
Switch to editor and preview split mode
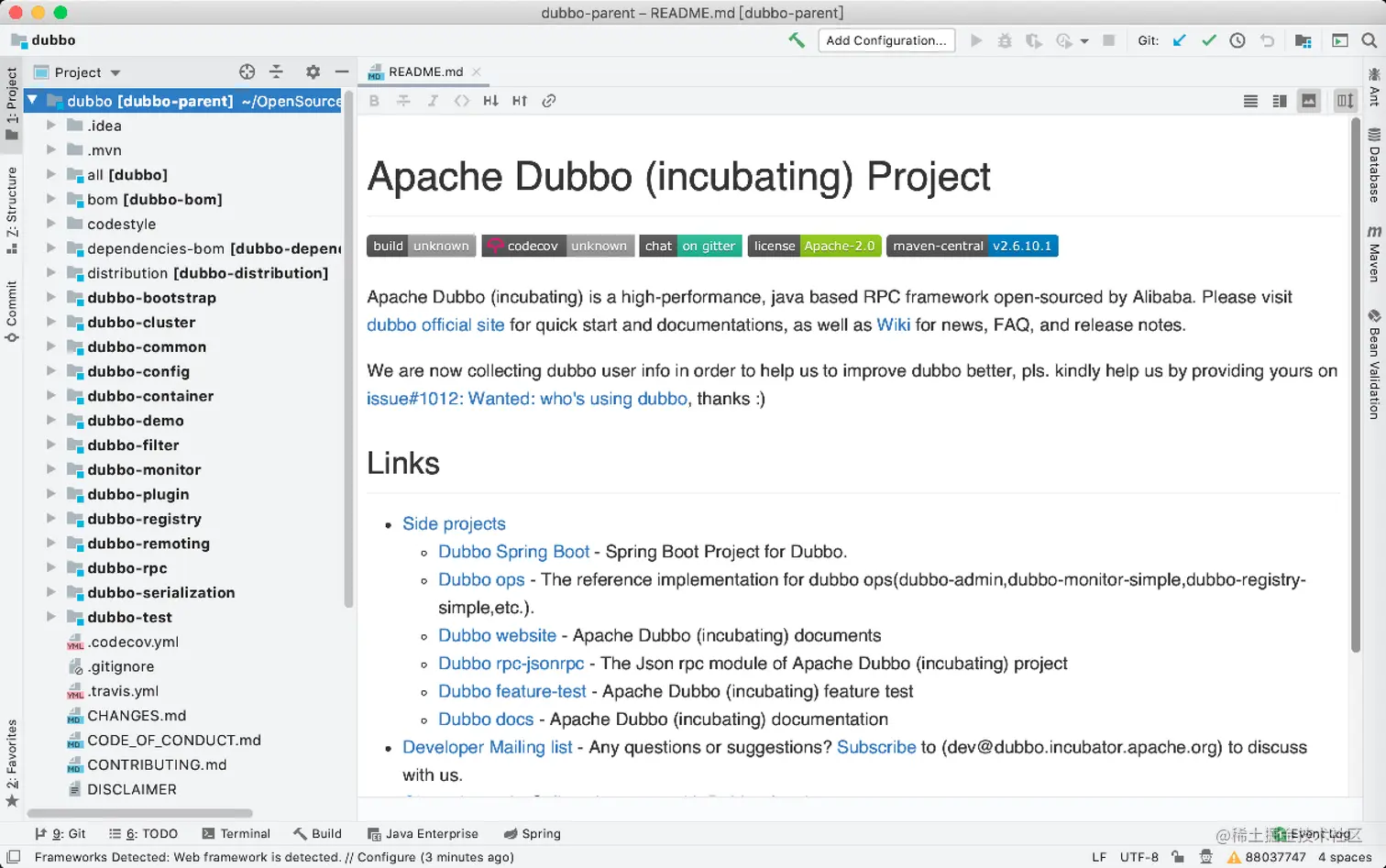tap(1280, 101)
